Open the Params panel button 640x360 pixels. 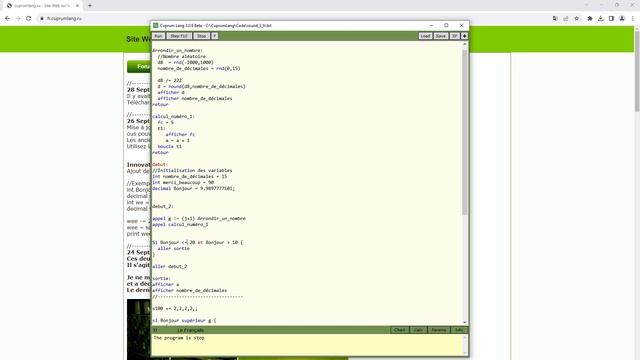(439, 330)
